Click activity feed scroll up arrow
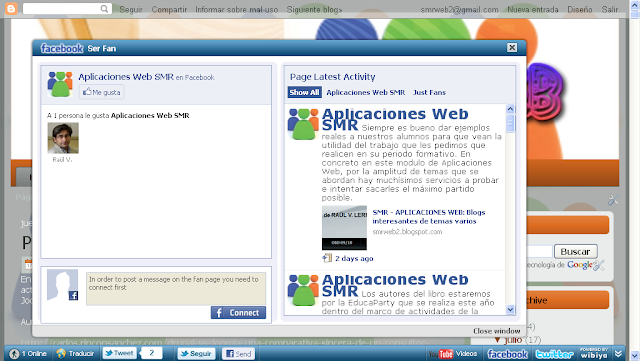The height and width of the screenshot is (361, 640). (510, 109)
